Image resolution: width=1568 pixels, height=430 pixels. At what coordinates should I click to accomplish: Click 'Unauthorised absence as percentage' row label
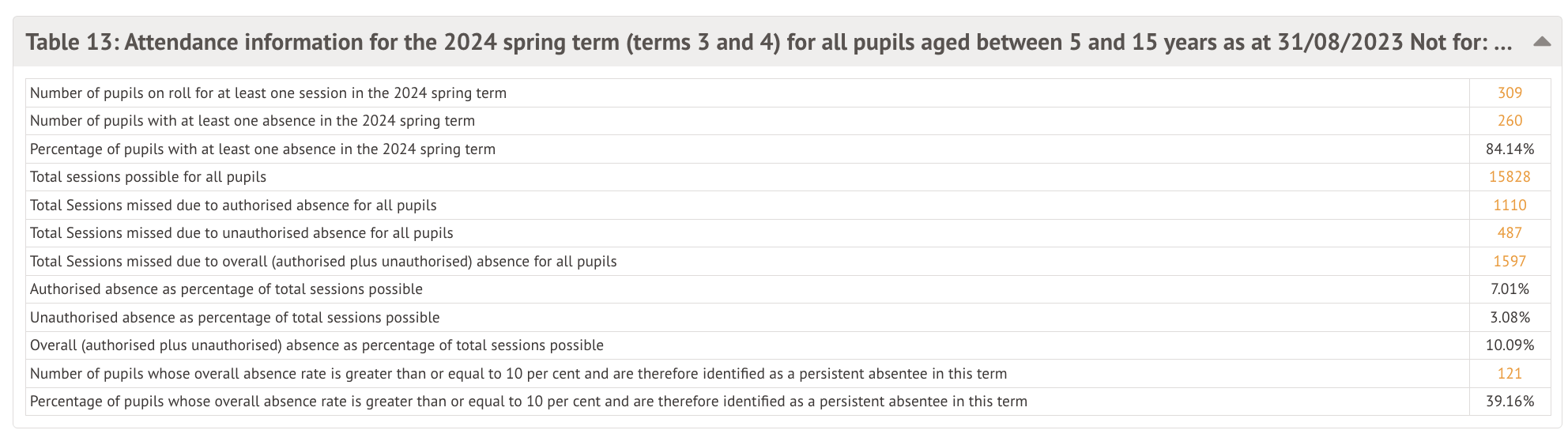235,318
